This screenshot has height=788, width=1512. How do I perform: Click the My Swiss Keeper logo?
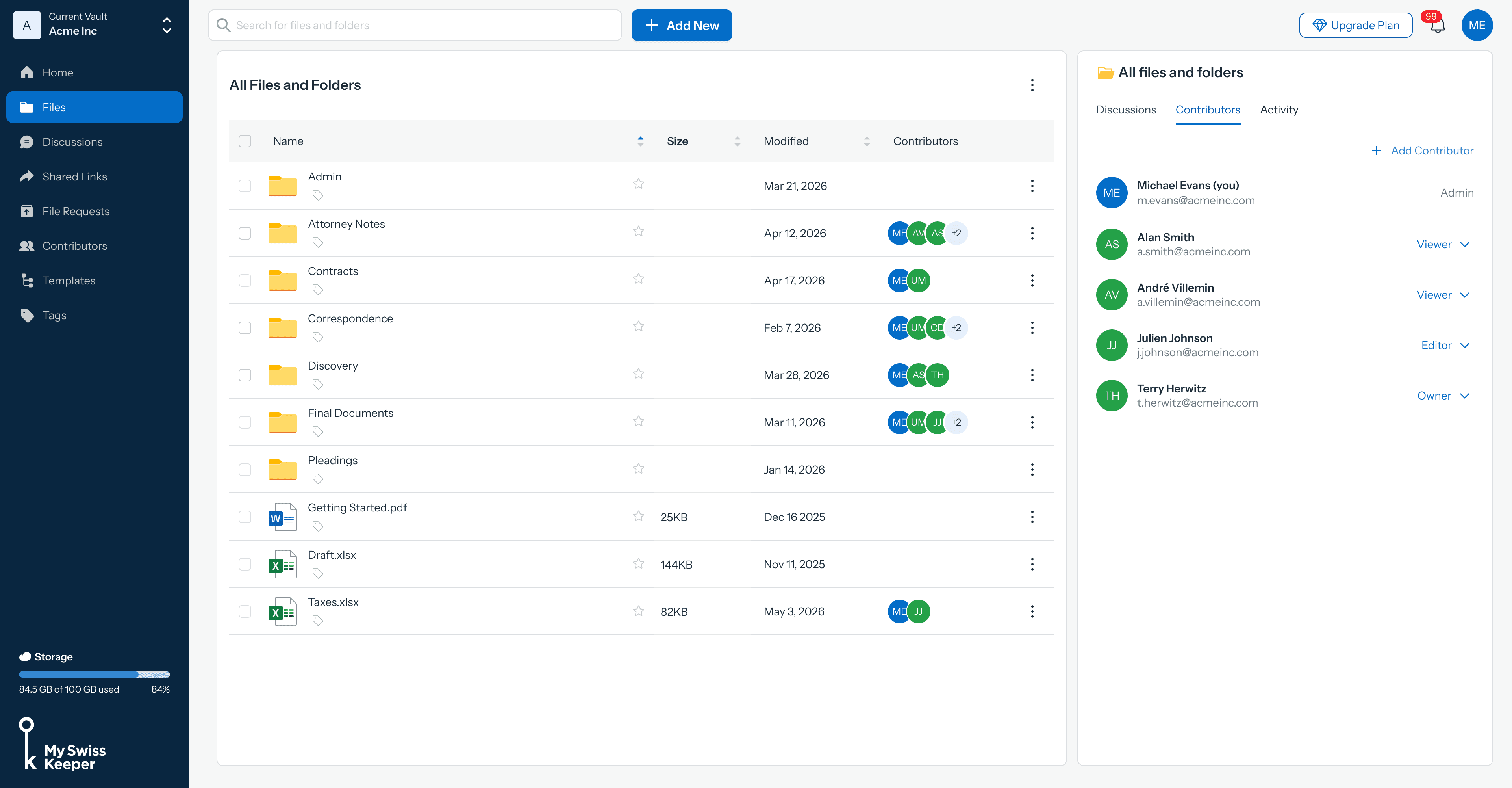[62, 745]
